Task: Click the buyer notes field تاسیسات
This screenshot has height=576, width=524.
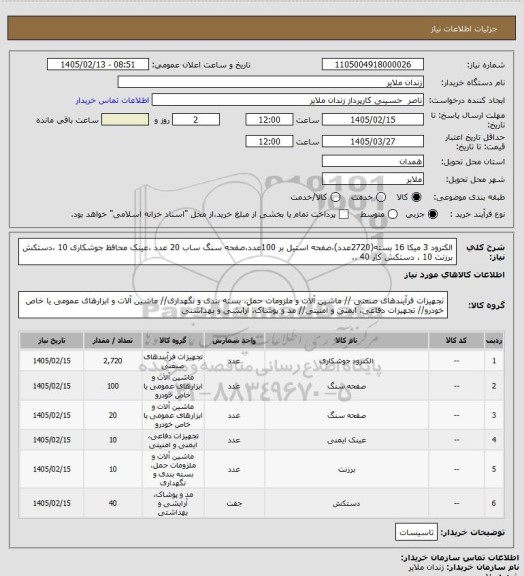Action: (416, 532)
